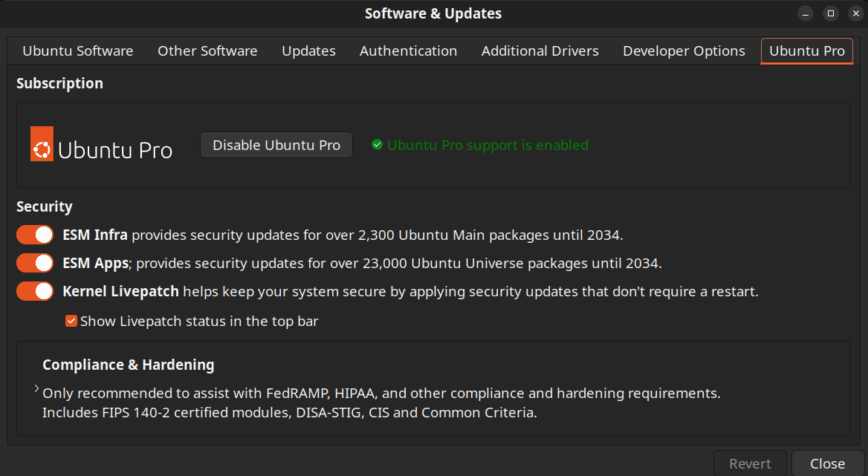This screenshot has width=868, height=476.
Task: Uncheck Show Livepatch status in top bar
Action: coord(71,321)
